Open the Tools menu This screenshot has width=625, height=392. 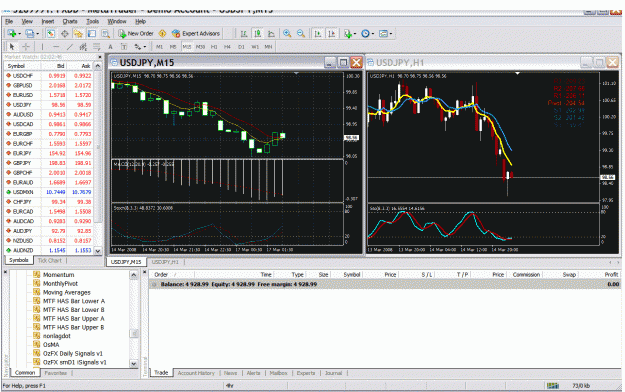coord(92,21)
